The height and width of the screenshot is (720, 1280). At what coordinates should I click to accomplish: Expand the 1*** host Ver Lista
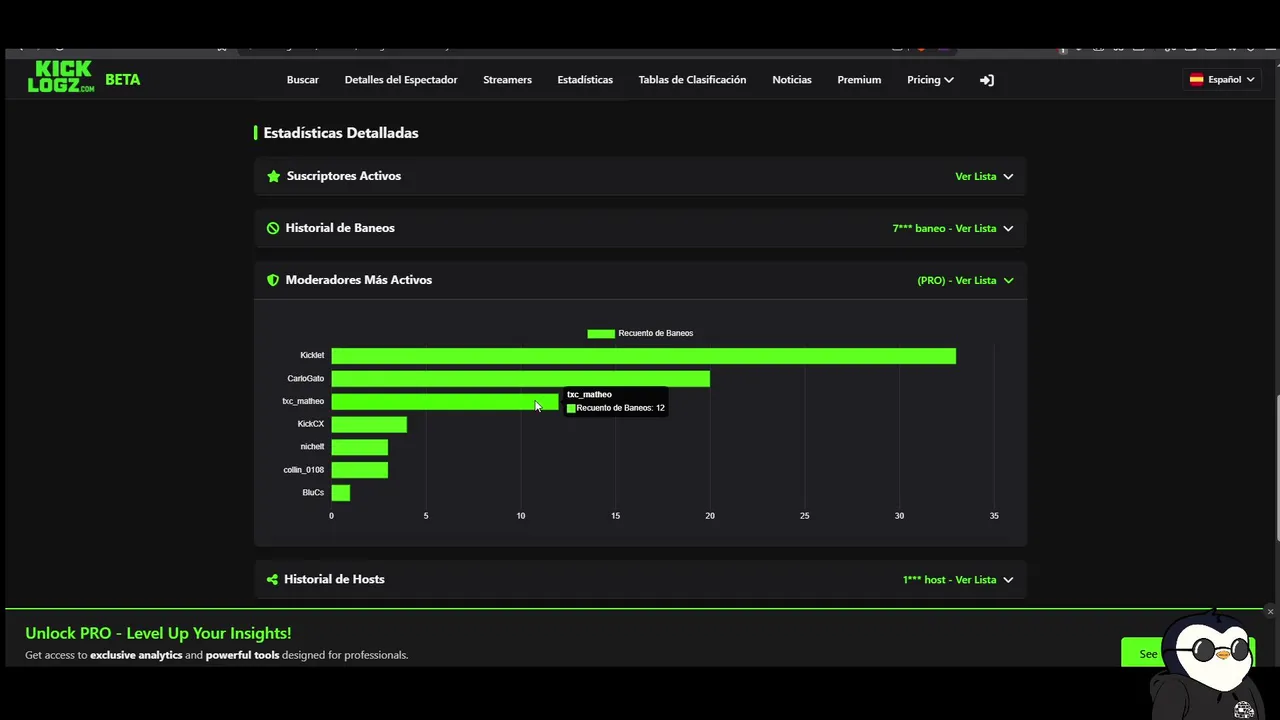[x=958, y=580]
